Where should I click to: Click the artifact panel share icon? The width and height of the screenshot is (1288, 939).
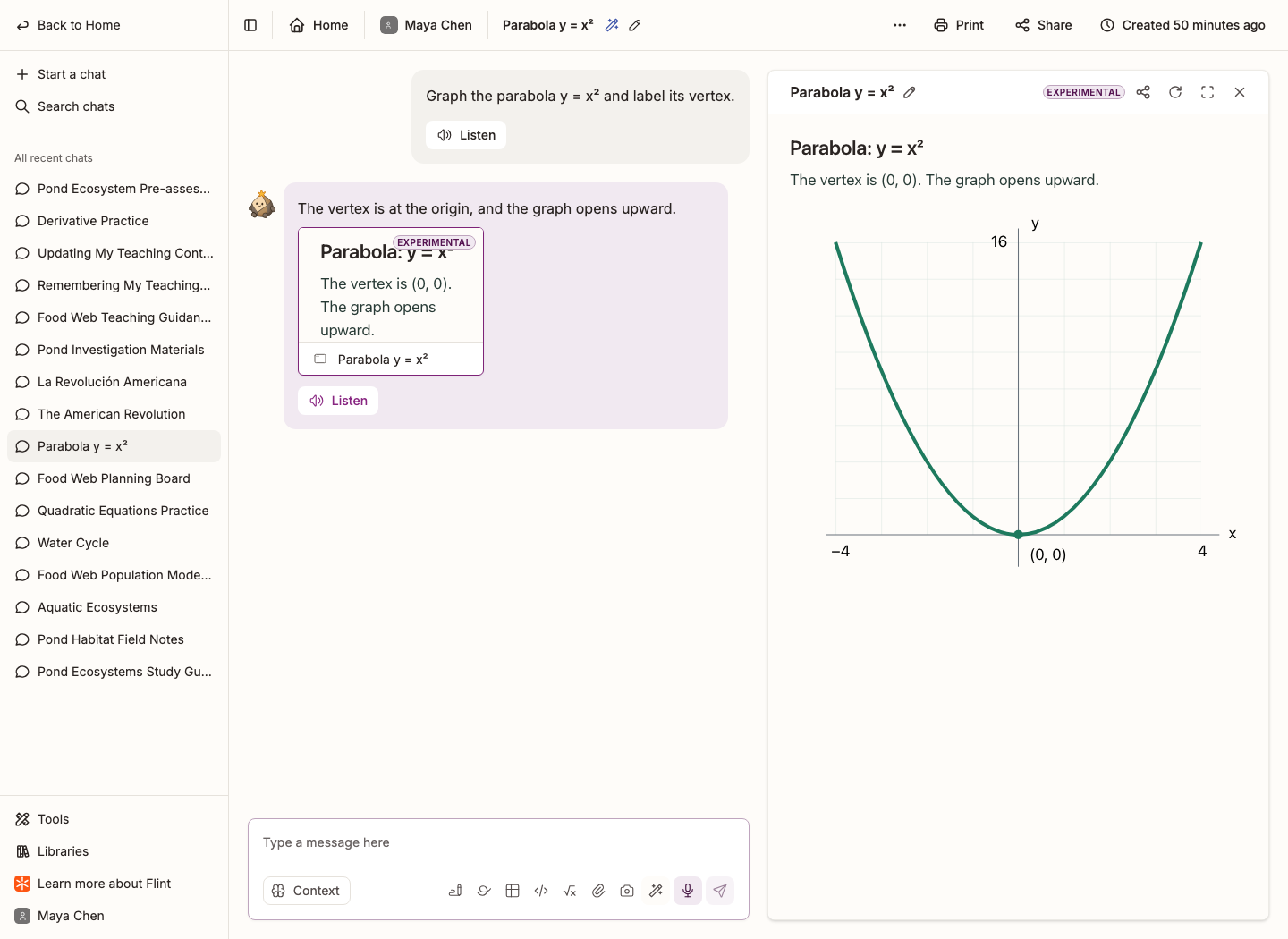tap(1143, 92)
